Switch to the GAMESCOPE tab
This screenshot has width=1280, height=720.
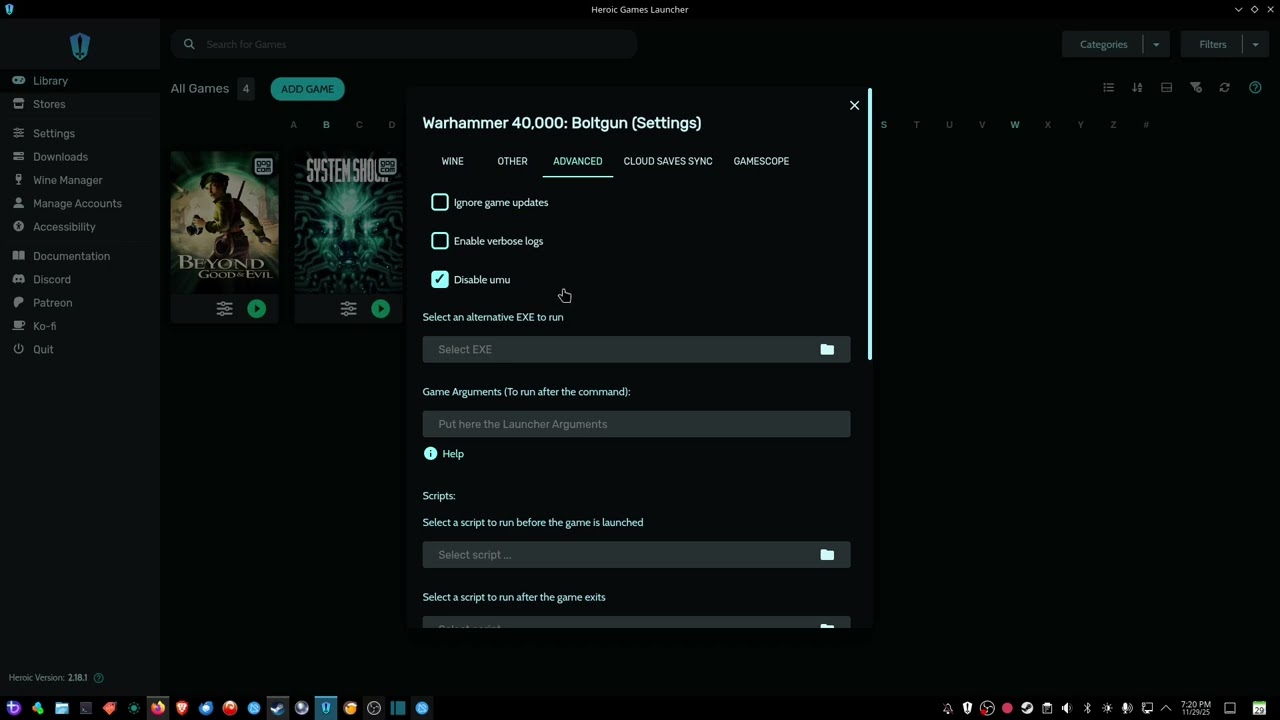click(761, 161)
